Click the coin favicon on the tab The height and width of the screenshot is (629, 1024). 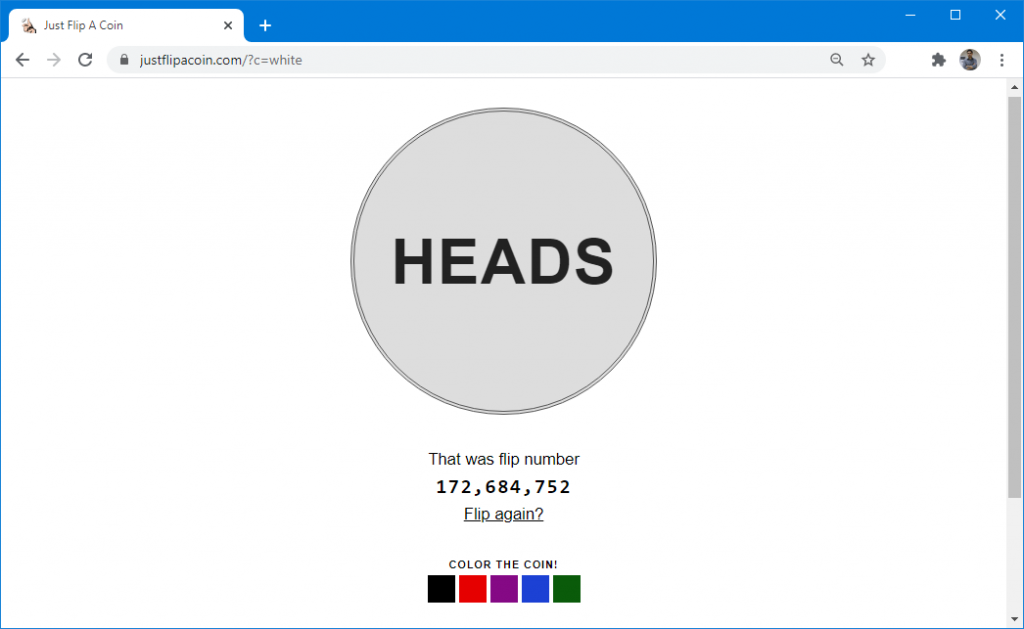click(x=27, y=25)
